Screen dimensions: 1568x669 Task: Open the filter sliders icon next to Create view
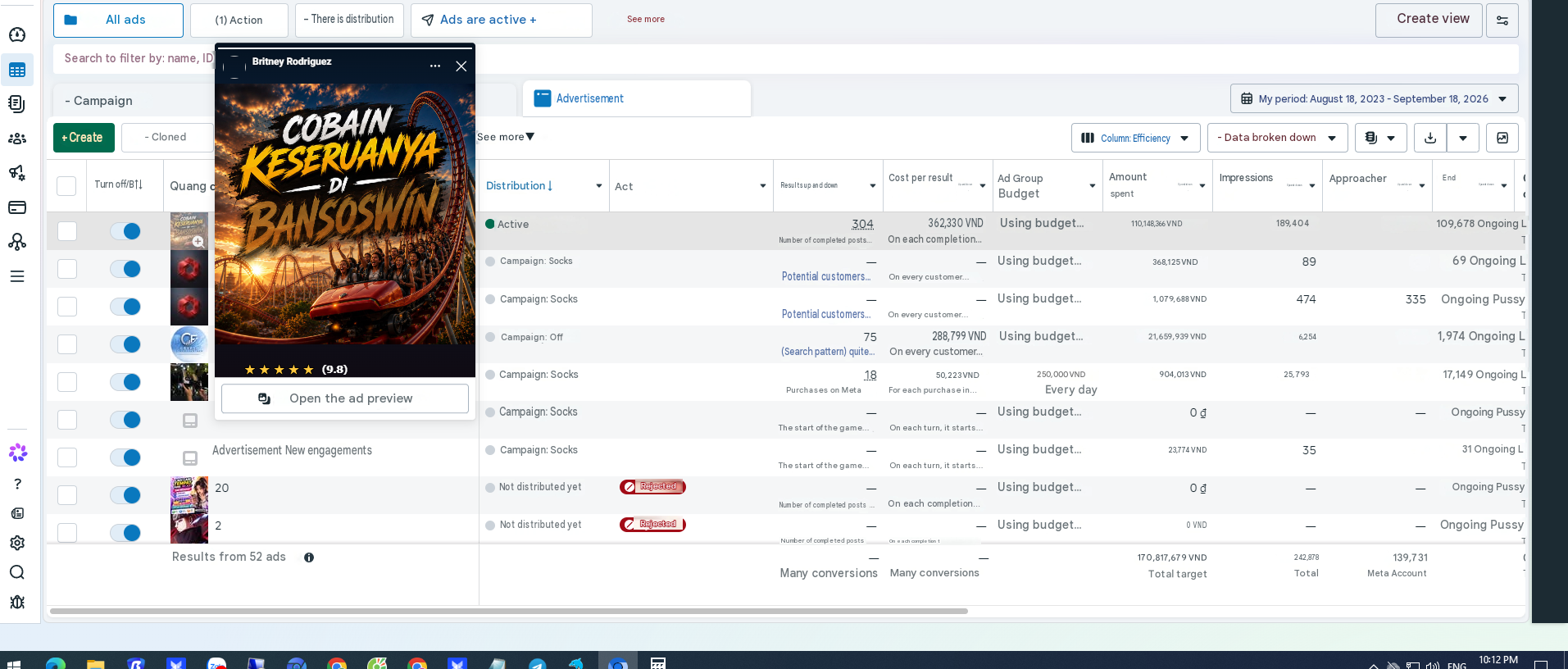(x=1502, y=20)
